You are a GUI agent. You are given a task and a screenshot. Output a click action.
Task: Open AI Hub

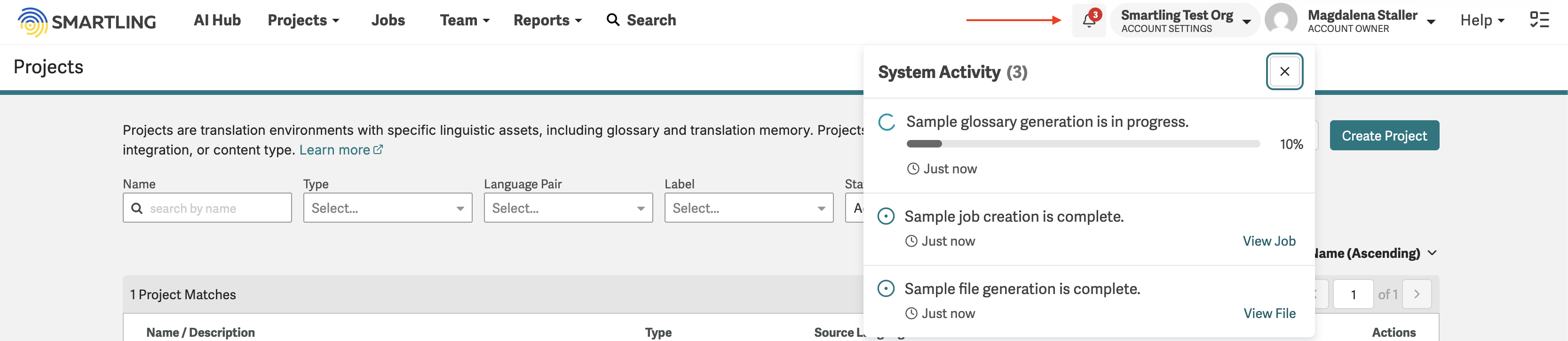217,20
